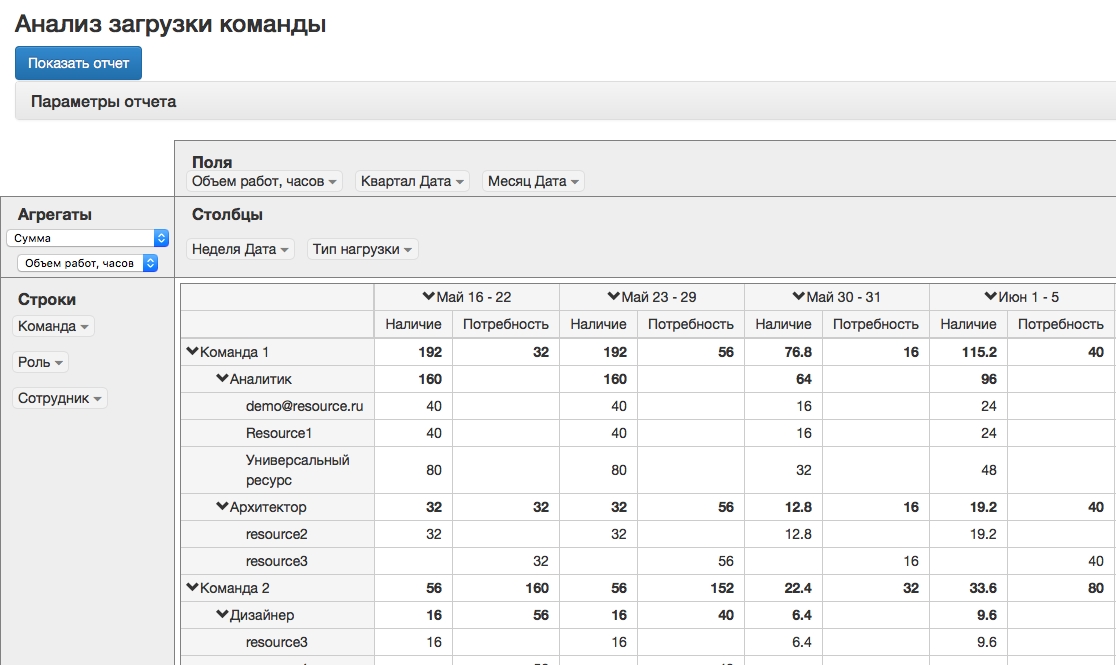This screenshot has height=665, width=1116.
Task: Collapse the Архитектор role row
Action: [223, 507]
